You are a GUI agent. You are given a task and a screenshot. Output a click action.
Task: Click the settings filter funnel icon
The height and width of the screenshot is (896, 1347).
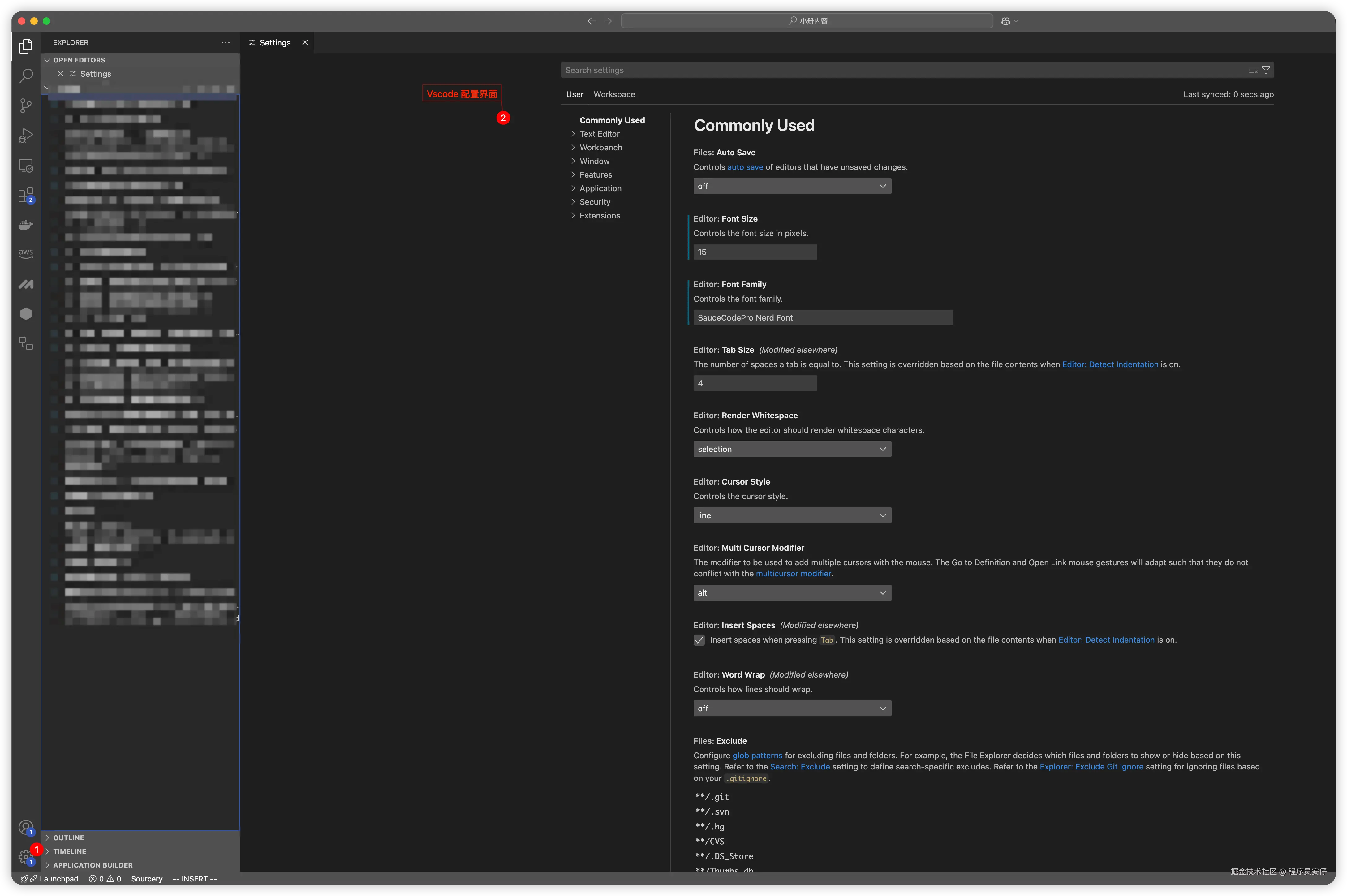[1266, 70]
